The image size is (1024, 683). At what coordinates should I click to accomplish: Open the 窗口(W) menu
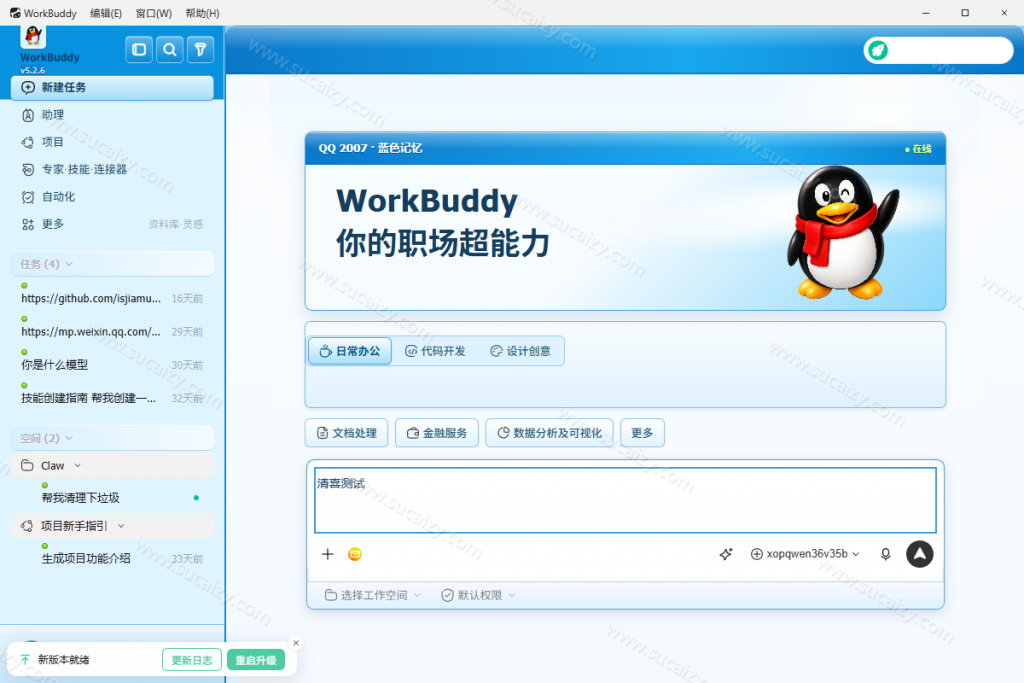point(153,13)
